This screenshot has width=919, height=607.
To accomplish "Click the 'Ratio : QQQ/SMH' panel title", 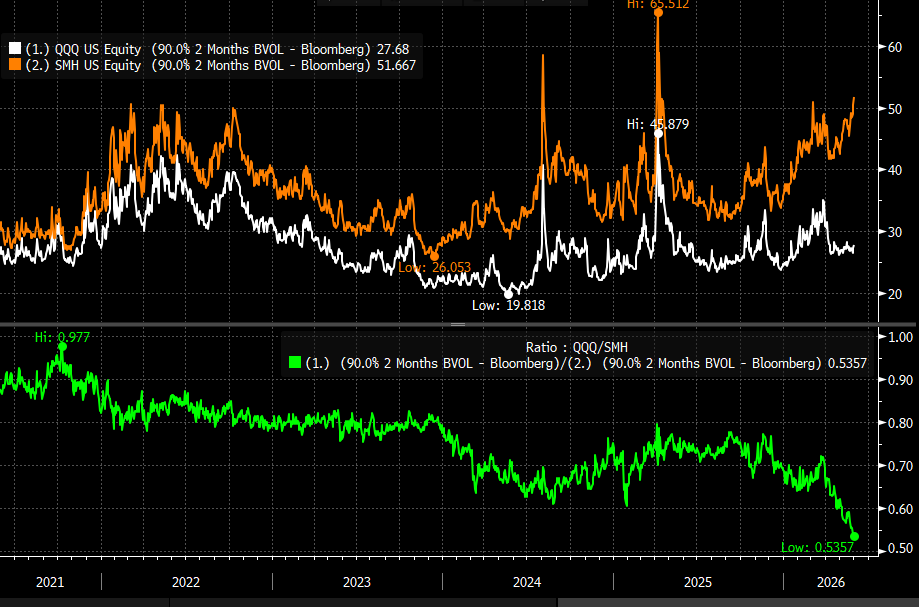I will click(577, 347).
